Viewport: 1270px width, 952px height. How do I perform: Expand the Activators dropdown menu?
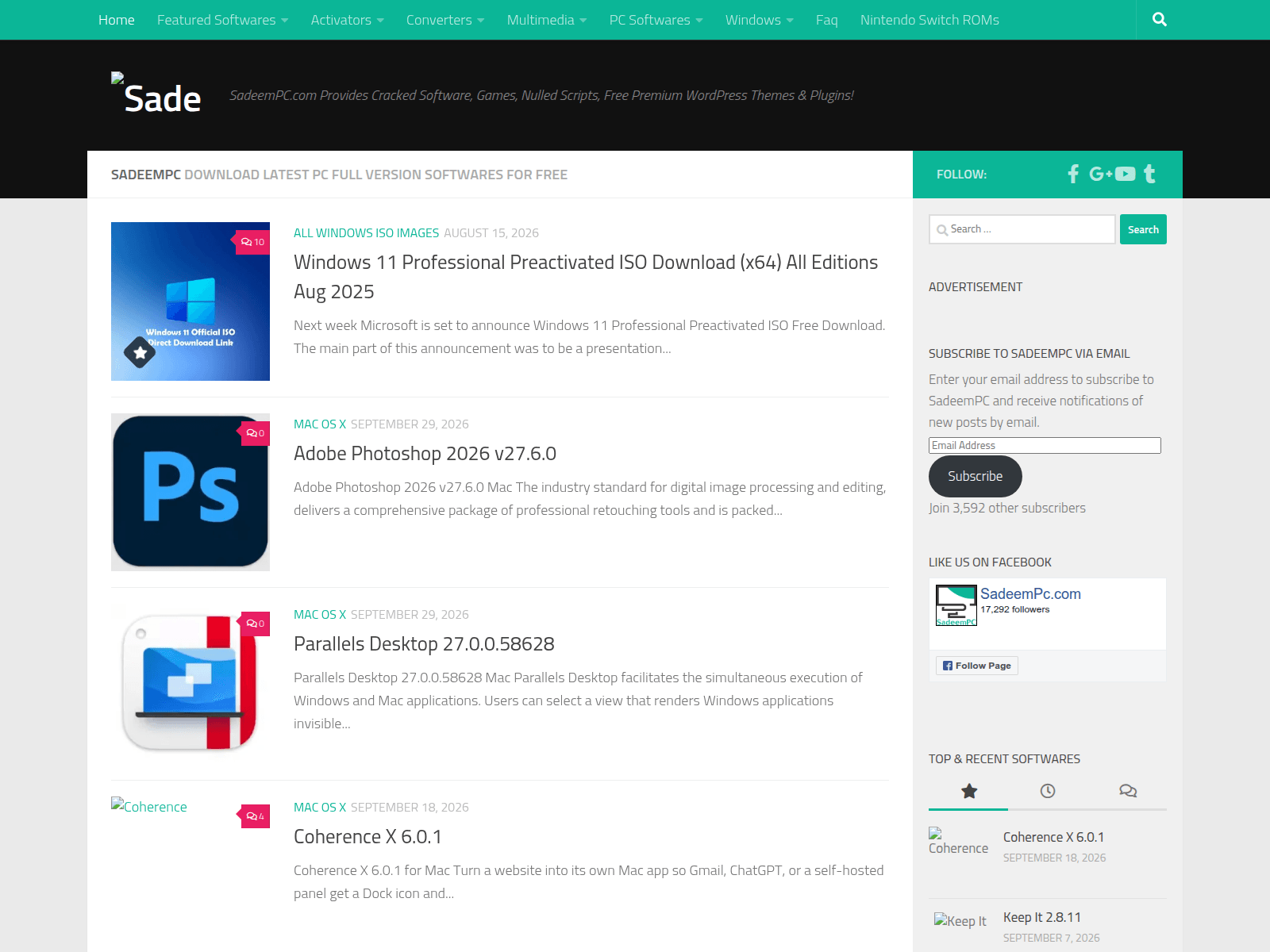347,20
